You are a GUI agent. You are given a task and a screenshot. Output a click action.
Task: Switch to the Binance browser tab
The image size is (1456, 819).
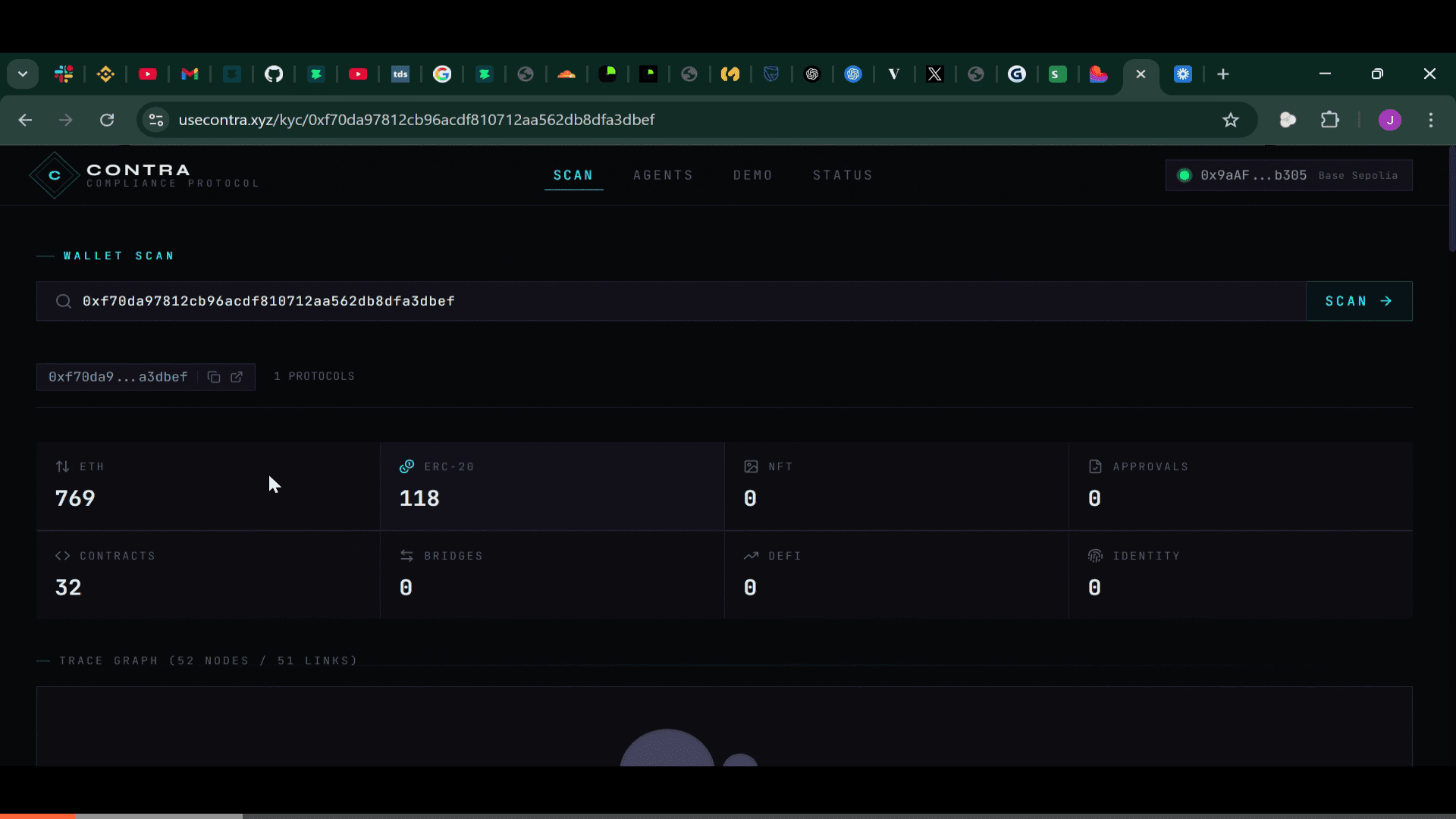105,74
